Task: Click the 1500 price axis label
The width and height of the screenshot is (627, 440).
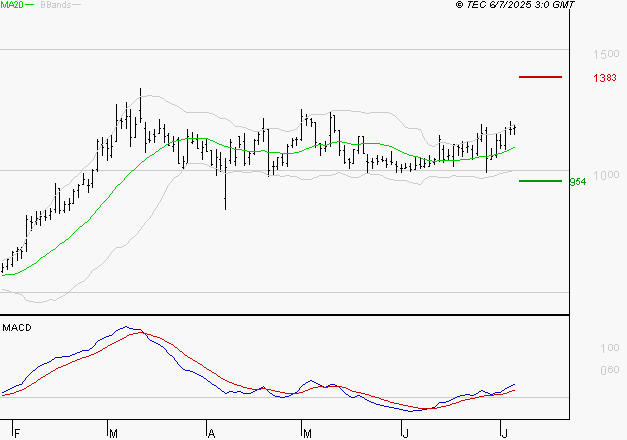Action: pyautogui.click(x=606, y=54)
